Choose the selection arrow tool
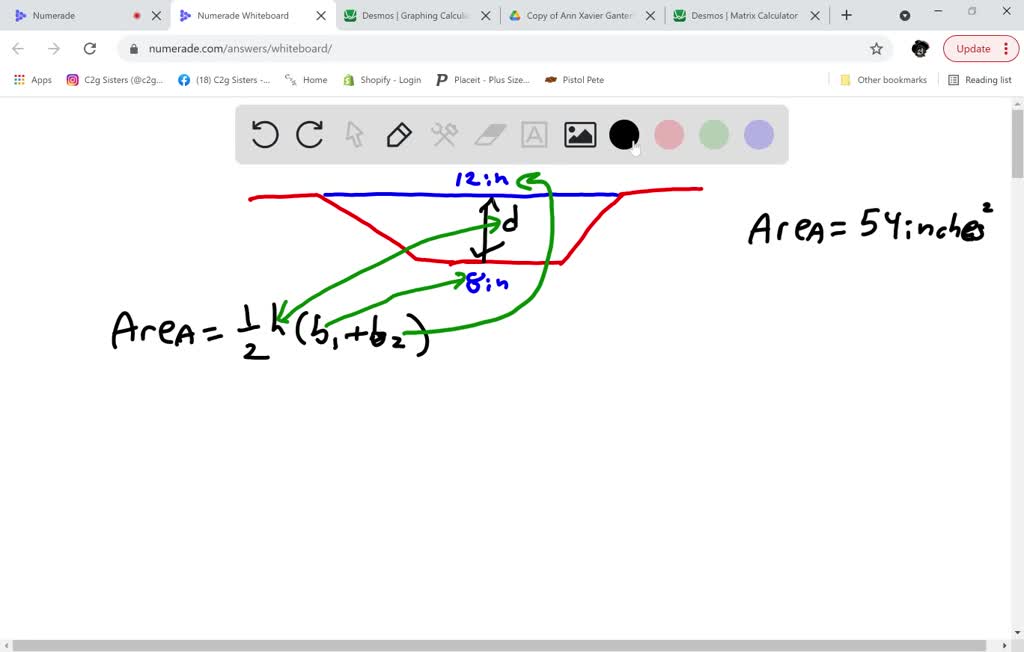 (354, 134)
